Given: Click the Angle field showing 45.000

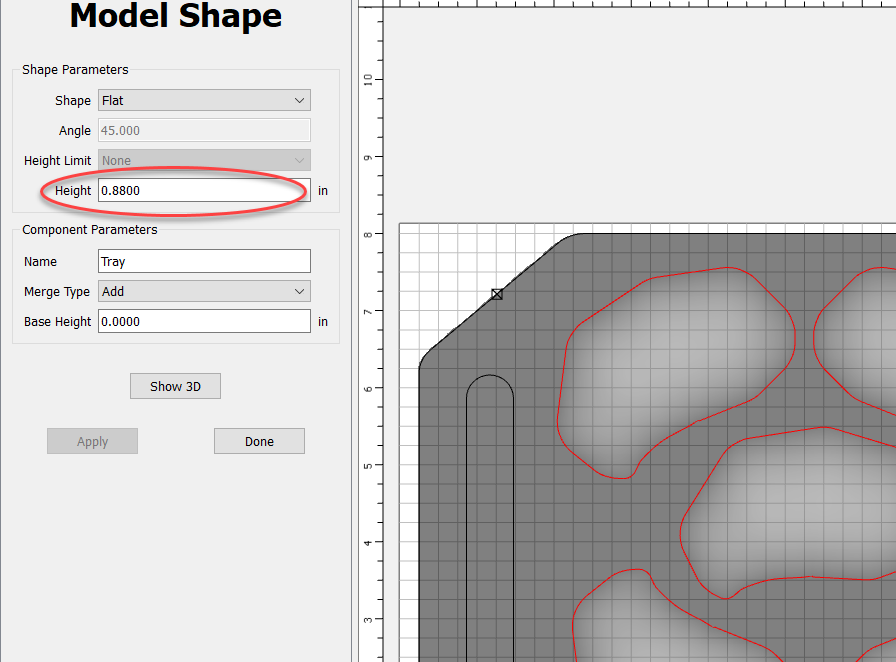Looking at the screenshot, I should point(204,130).
